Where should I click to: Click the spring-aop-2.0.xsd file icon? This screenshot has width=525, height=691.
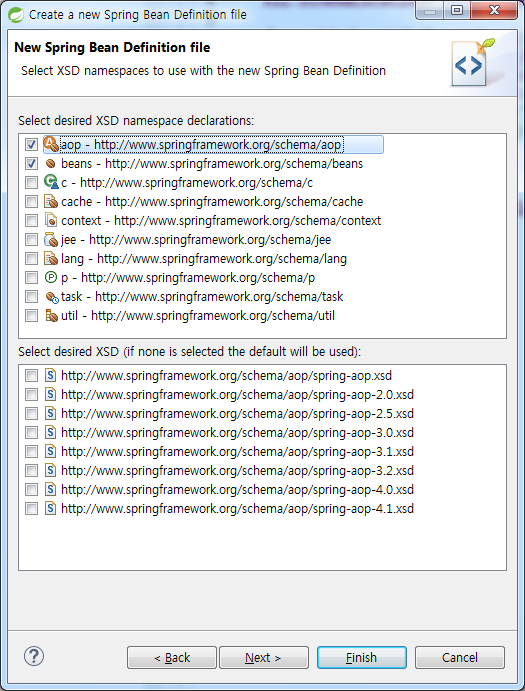click(51, 394)
